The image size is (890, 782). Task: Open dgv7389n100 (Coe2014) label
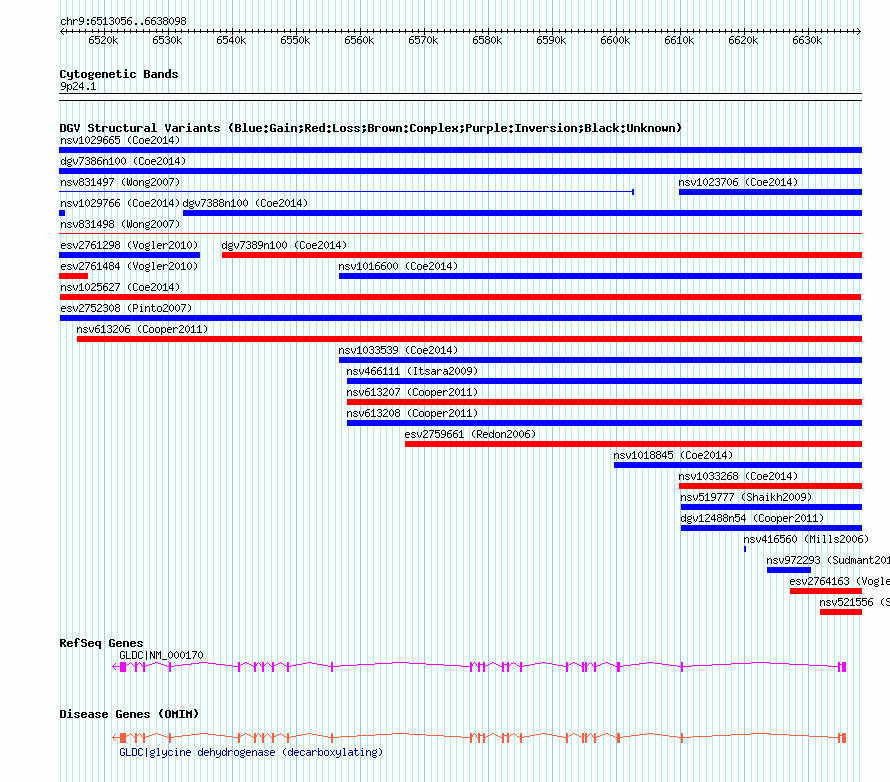coord(284,245)
